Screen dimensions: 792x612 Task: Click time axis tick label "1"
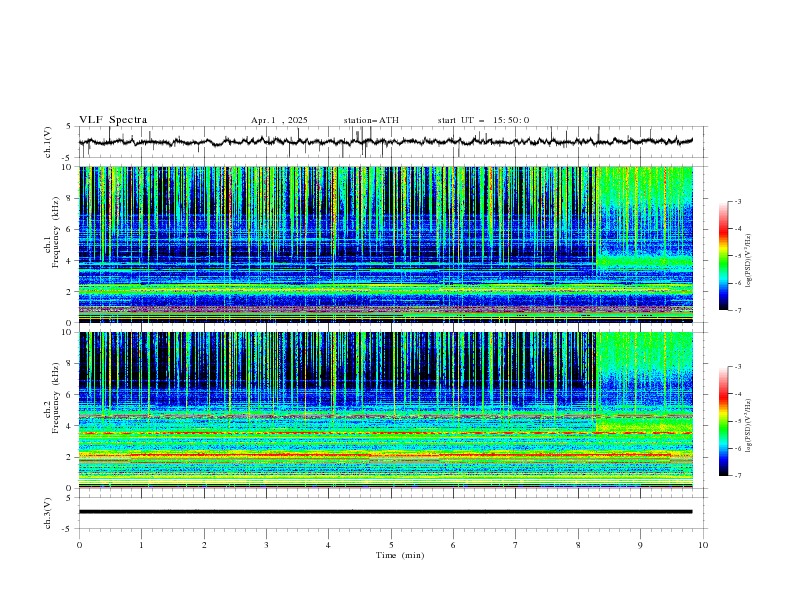[x=142, y=545]
